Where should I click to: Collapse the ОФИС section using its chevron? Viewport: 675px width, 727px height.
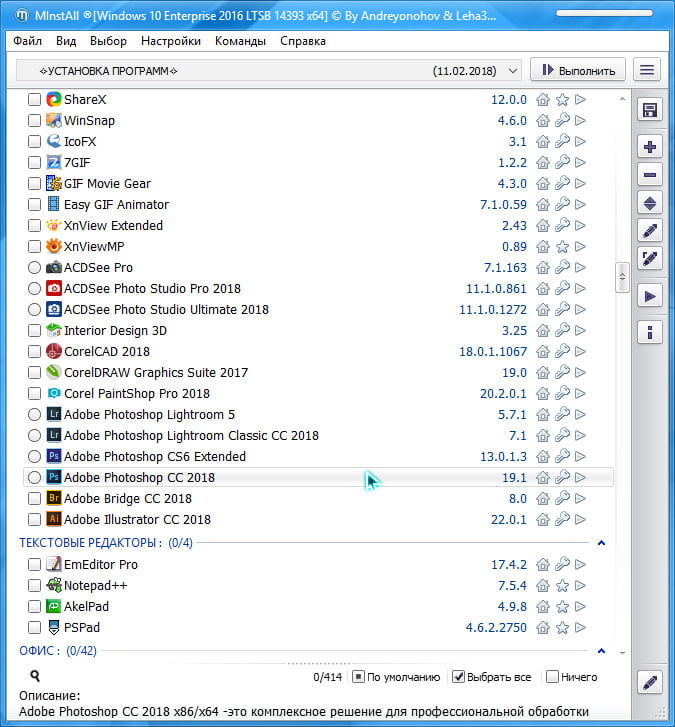coord(601,651)
